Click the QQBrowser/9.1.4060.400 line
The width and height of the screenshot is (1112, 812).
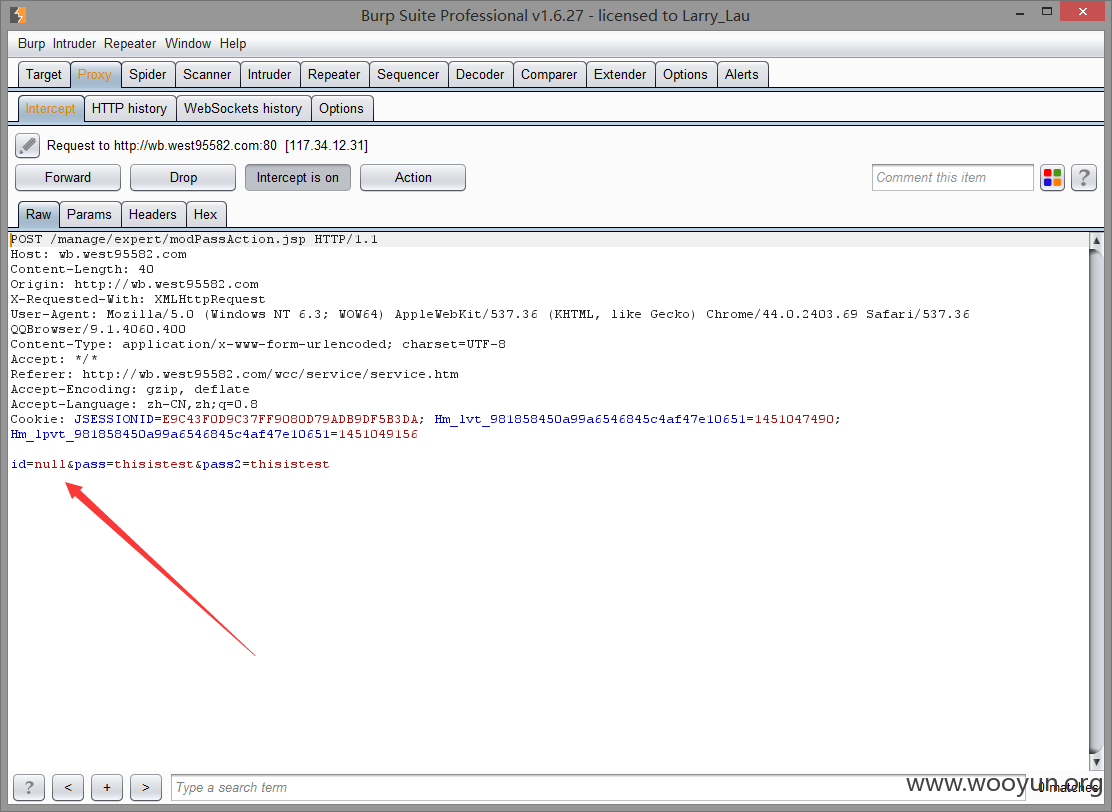click(x=98, y=329)
